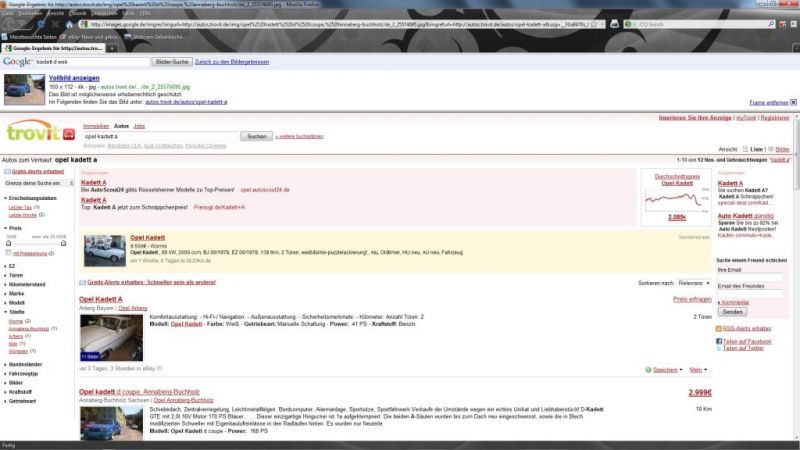The image size is (800, 450).
Task: Click the envelope icon beside Gratis-Alerts in the sidebar
Action: click(7, 171)
